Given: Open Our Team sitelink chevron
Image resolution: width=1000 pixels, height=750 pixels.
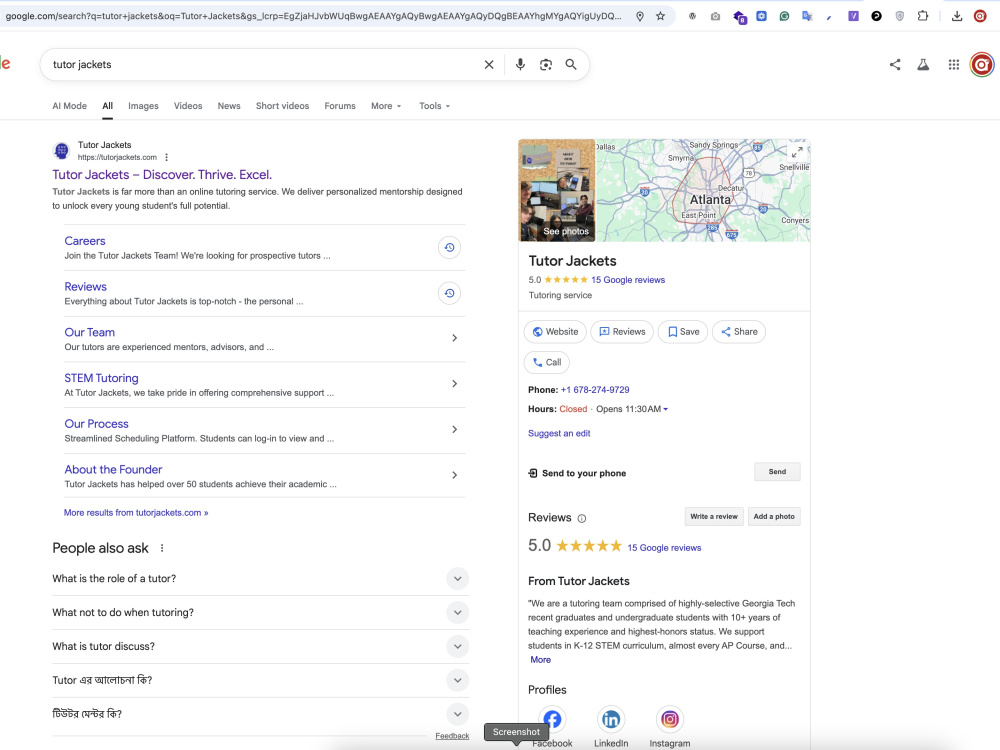Looking at the screenshot, I should [x=454, y=338].
